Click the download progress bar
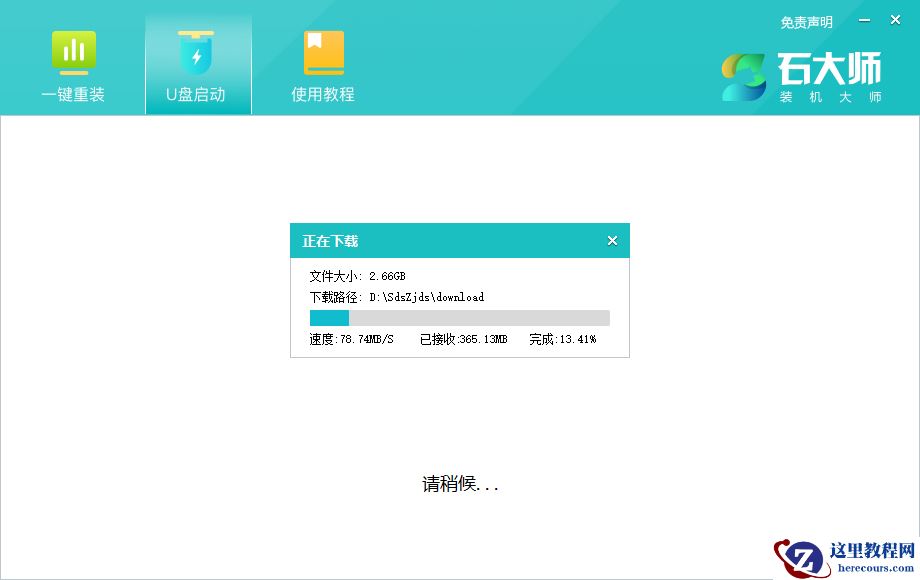This screenshot has height=580, width=920. tap(459, 317)
